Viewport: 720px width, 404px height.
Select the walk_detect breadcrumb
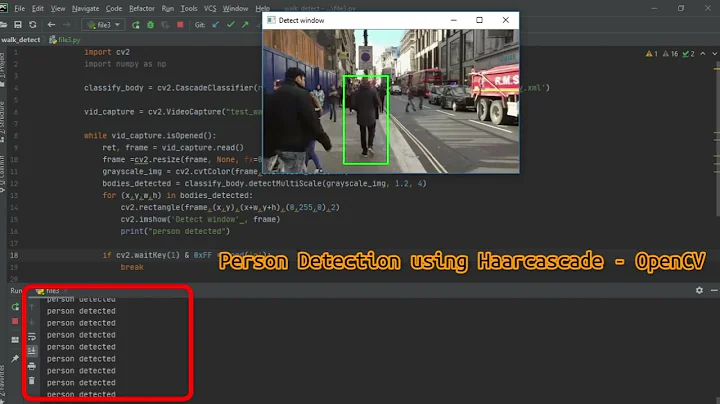(x=21, y=40)
